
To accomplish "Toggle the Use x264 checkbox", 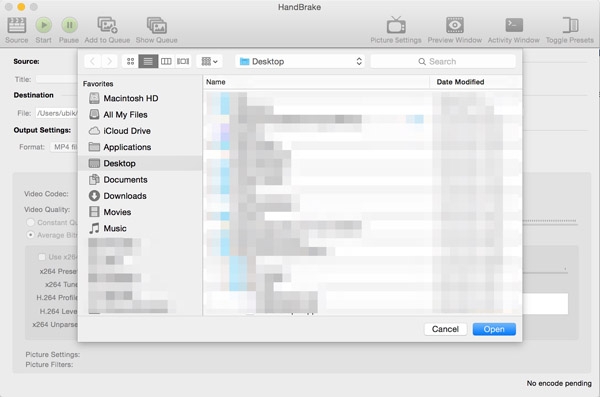I will coord(42,257).
